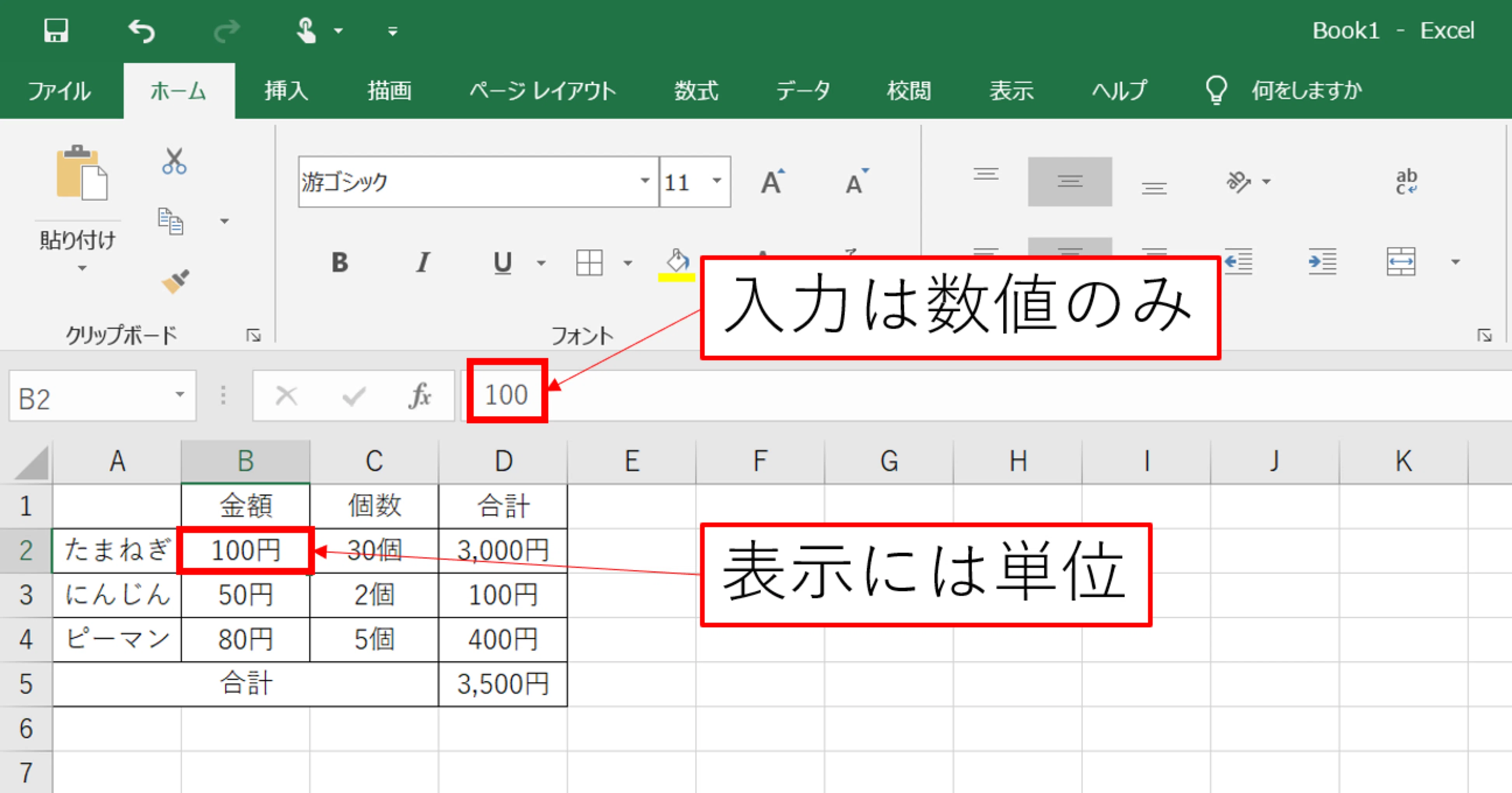
Task: Click Merge and Center icon
Action: [1401, 261]
